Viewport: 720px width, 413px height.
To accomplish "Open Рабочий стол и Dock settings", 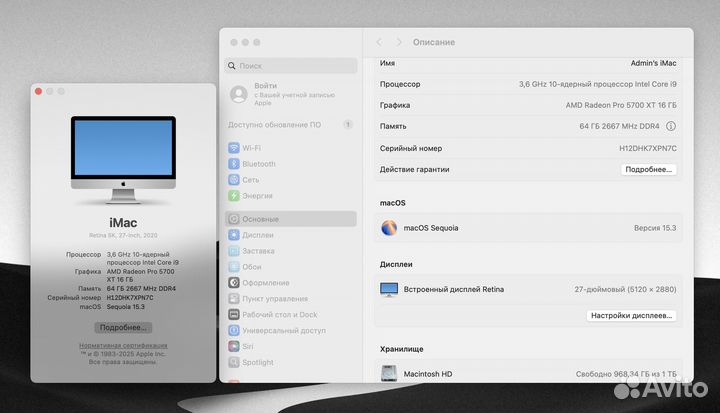I will point(291,314).
